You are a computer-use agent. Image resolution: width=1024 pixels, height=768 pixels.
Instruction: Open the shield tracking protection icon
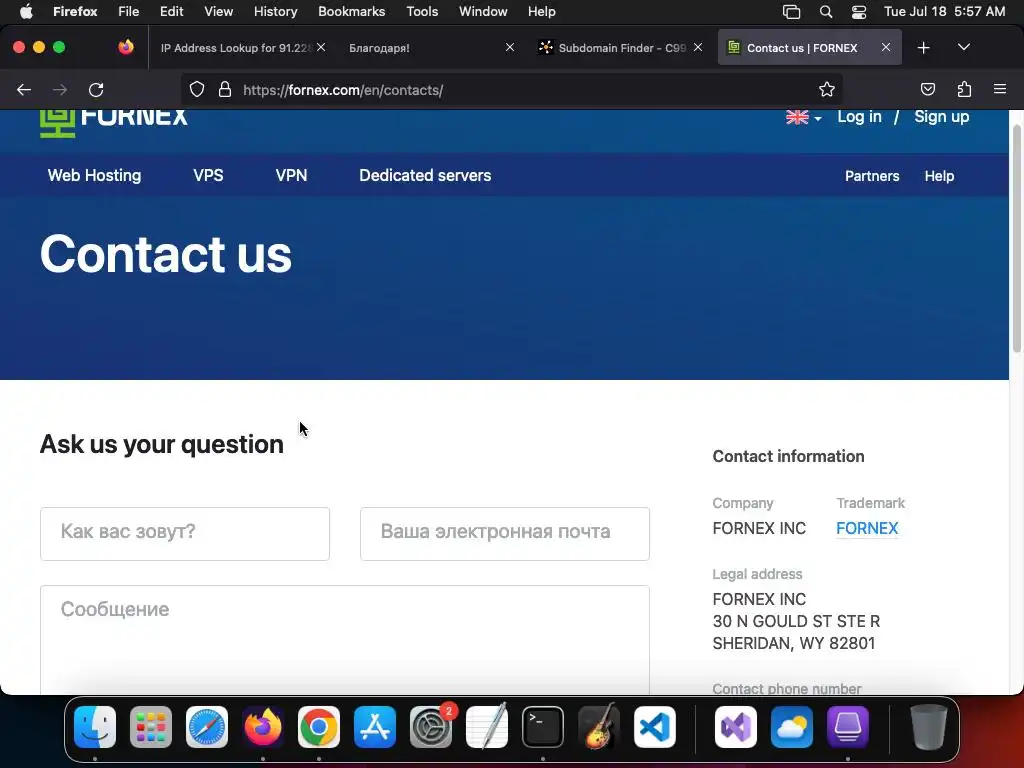pos(197,89)
